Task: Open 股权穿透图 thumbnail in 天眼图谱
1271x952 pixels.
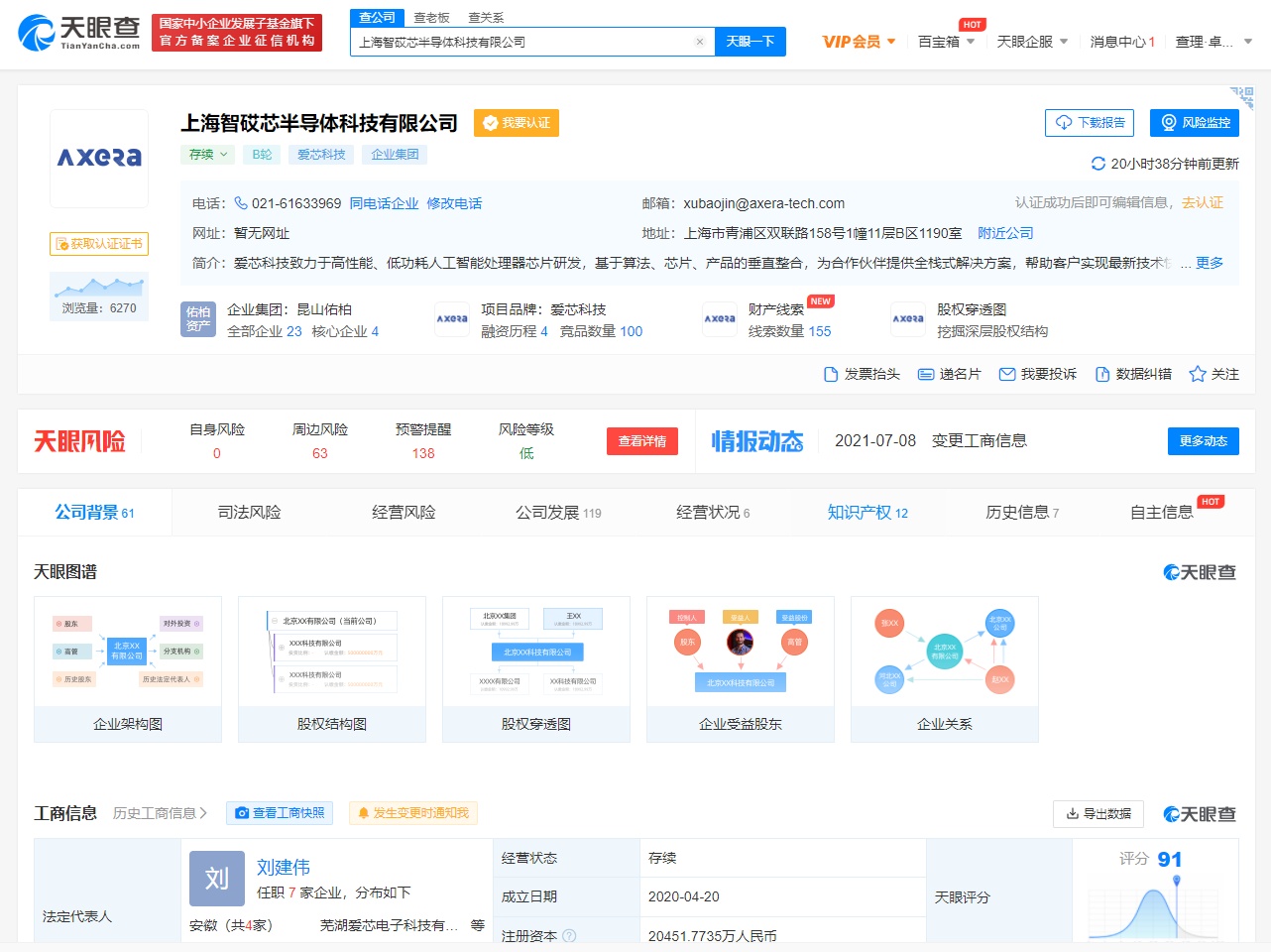Action: pyautogui.click(x=536, y=669)
